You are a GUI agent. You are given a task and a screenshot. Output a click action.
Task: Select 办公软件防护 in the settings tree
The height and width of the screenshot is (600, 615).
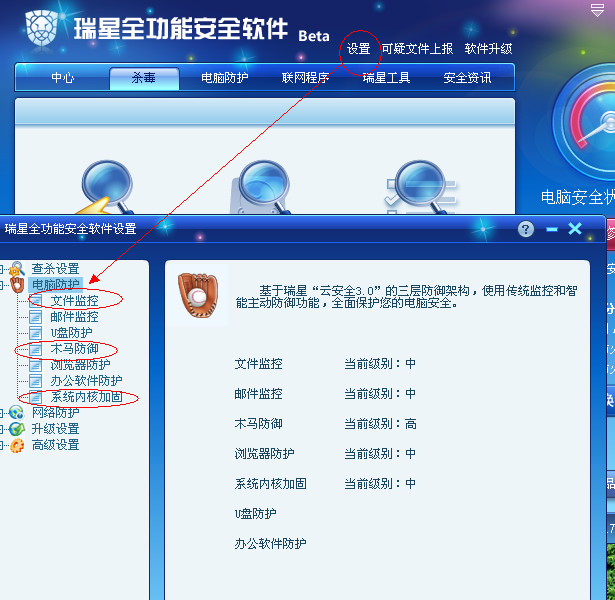[x=86, y=381]
